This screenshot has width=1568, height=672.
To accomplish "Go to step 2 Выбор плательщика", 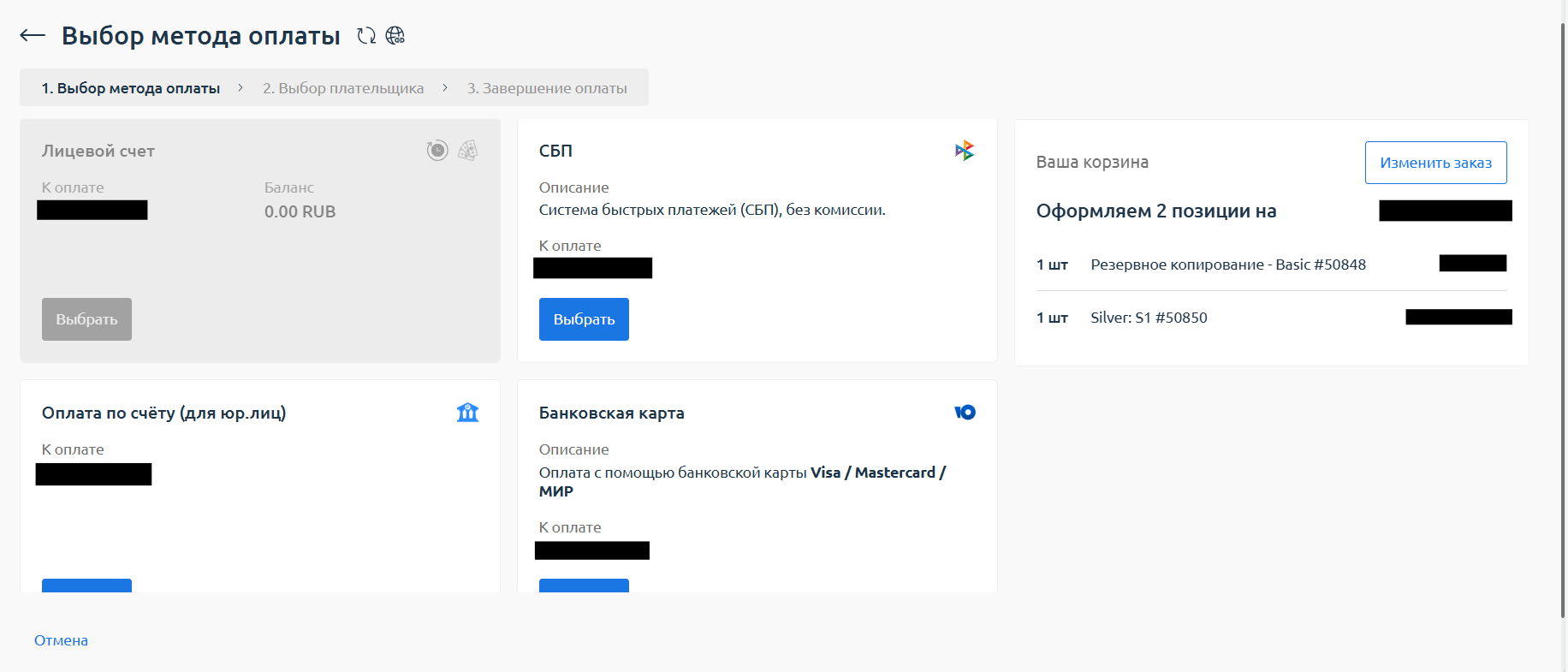I will tap(343, 88).
